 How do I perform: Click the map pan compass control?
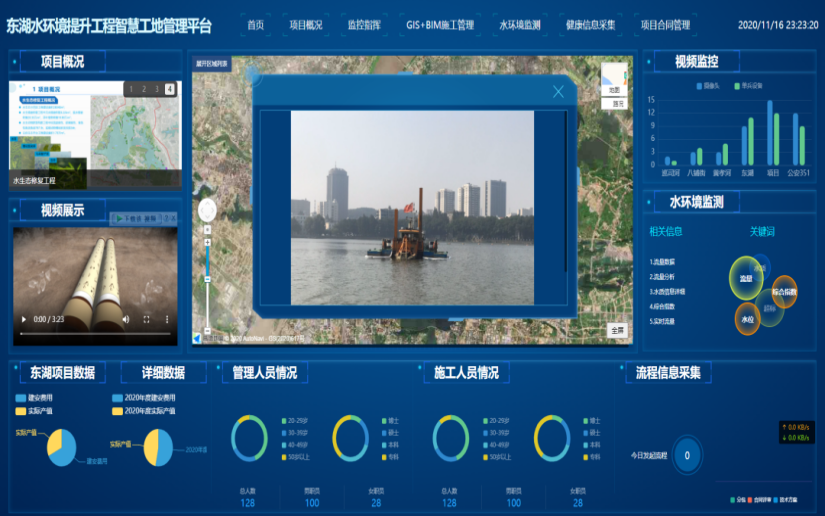click(207, 211)
